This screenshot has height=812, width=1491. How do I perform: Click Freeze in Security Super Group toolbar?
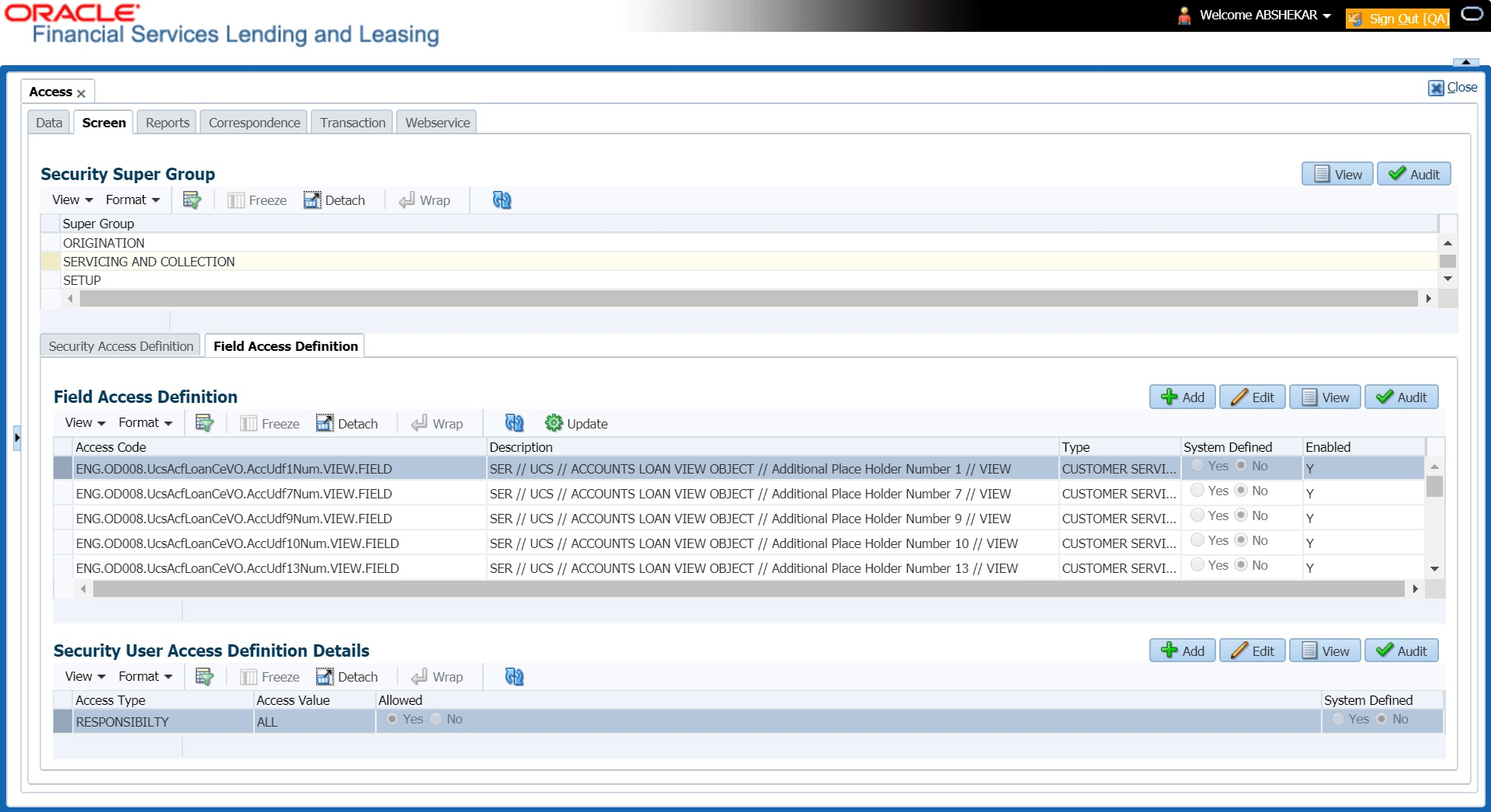point(257,200)
